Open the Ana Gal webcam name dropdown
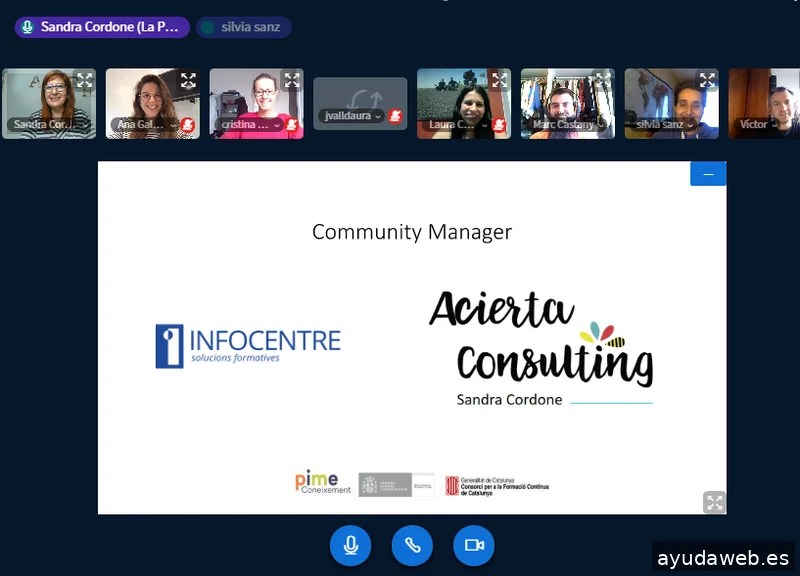The width and height of the screenshot is (800, 576). click(145, 124)
